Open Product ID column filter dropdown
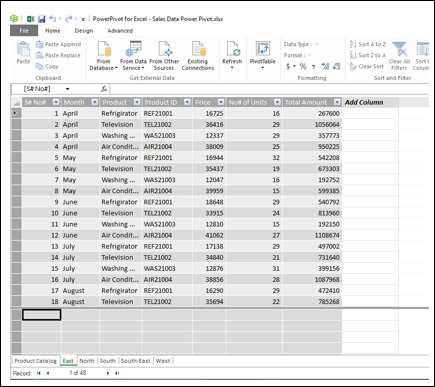Screen dimensions: 435x387 coord(187,102)
